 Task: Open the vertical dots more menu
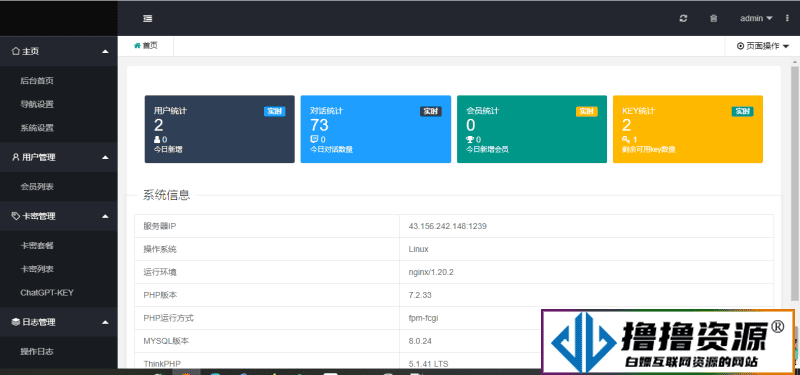pyautogui.click(x=787, y=18)
